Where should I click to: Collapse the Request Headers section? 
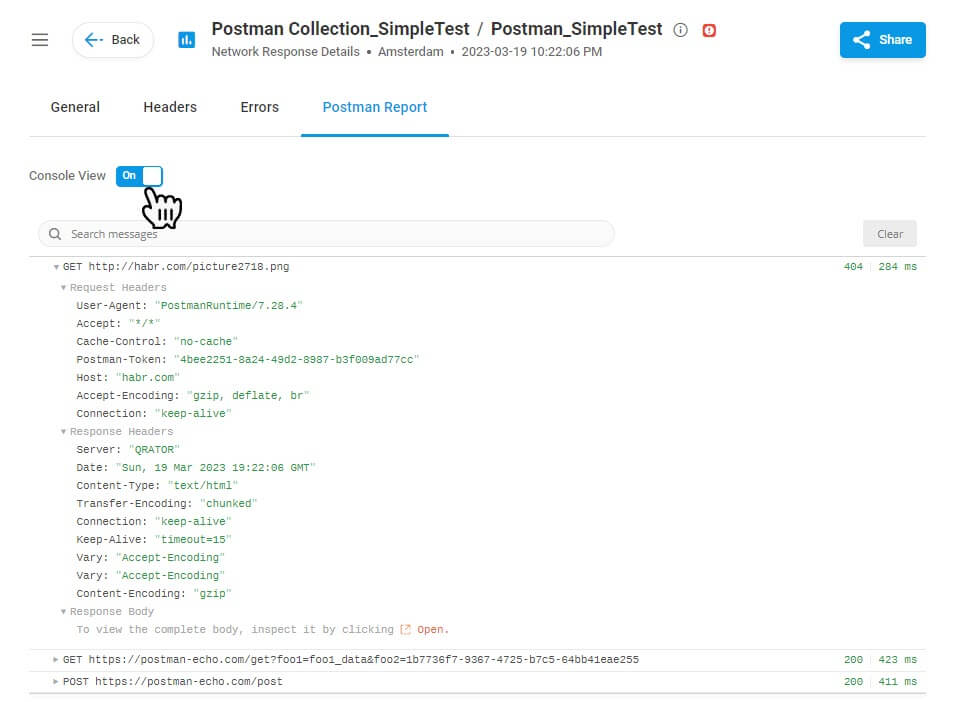pos(64,288)
